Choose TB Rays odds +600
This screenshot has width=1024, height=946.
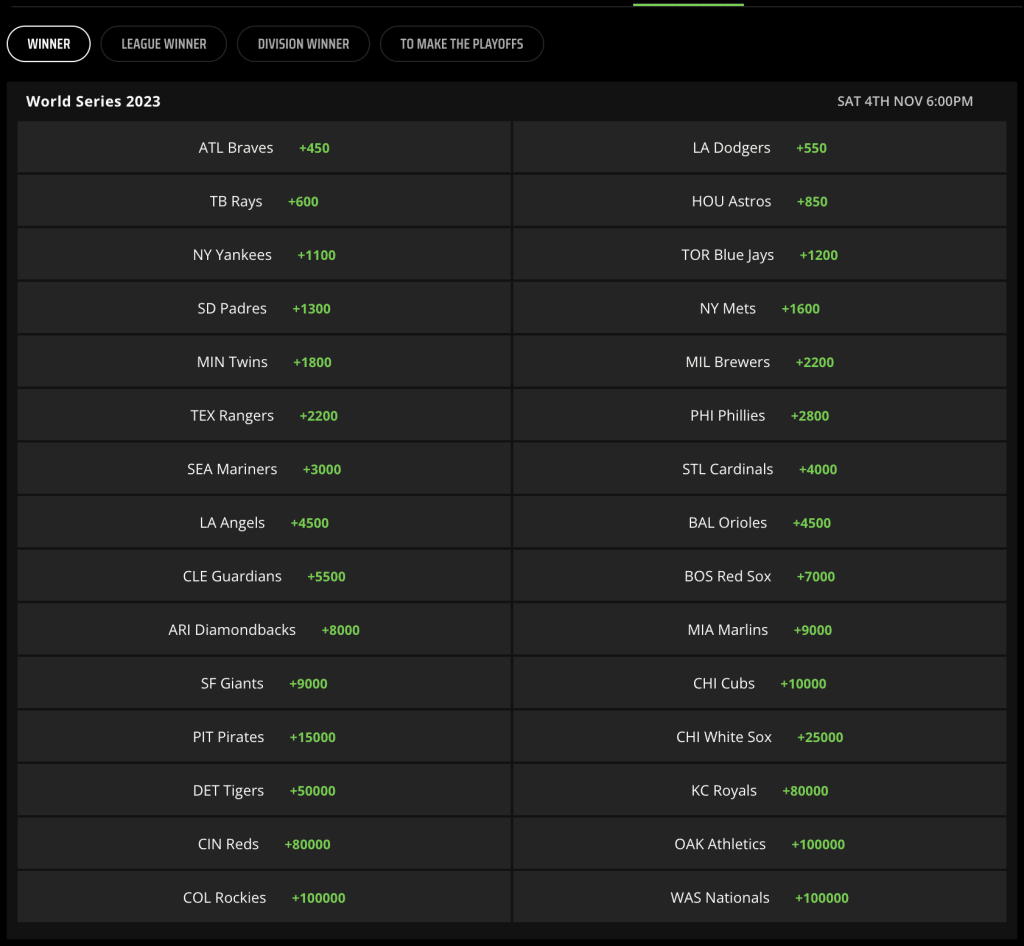click(264, 201)
